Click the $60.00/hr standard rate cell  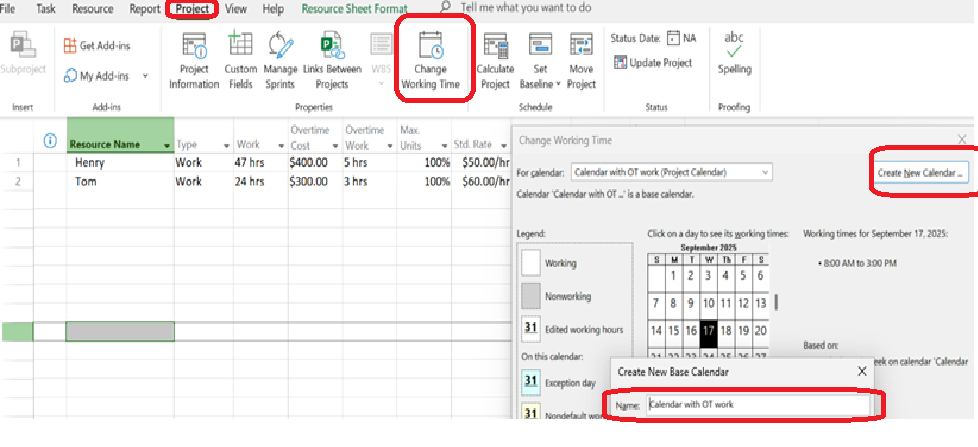tap(481, 181)
